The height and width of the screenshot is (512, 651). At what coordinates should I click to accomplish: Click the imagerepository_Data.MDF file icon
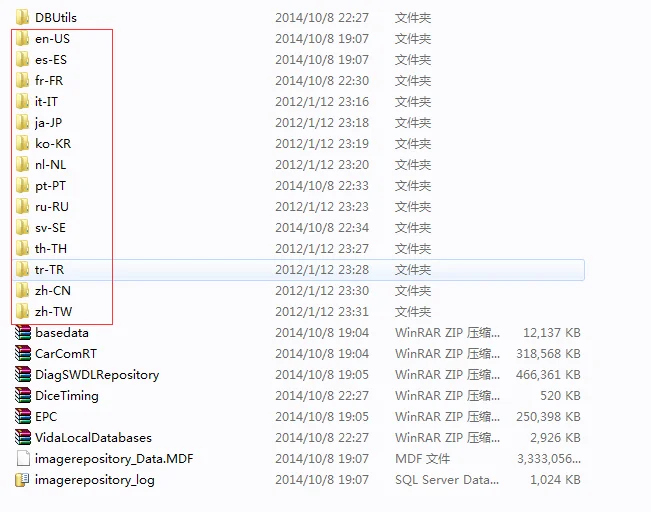pos(23,458)
